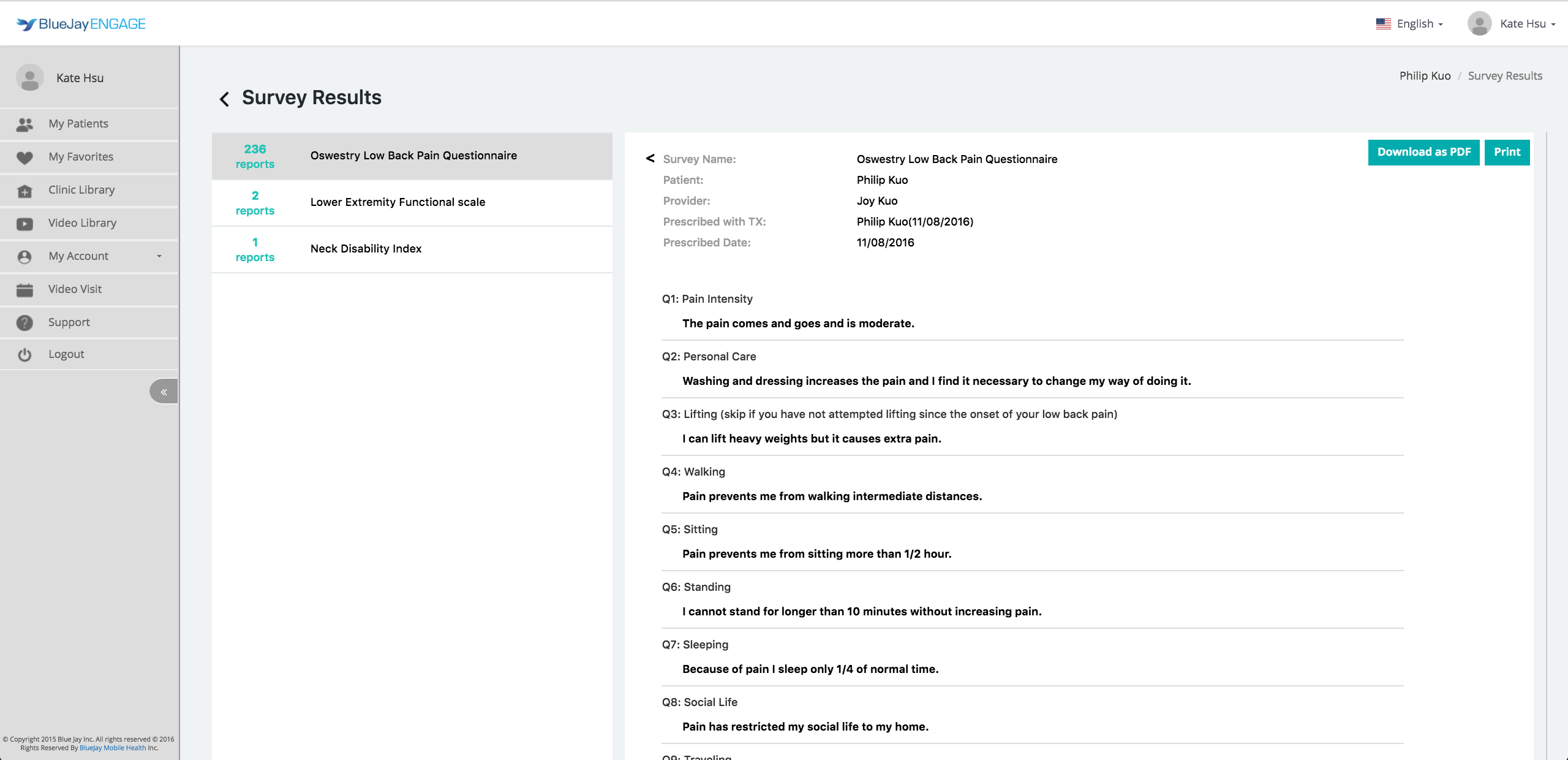Click the My Patients people icon
The width and height of the screenshot is (1568, 760).
[24, 124]
